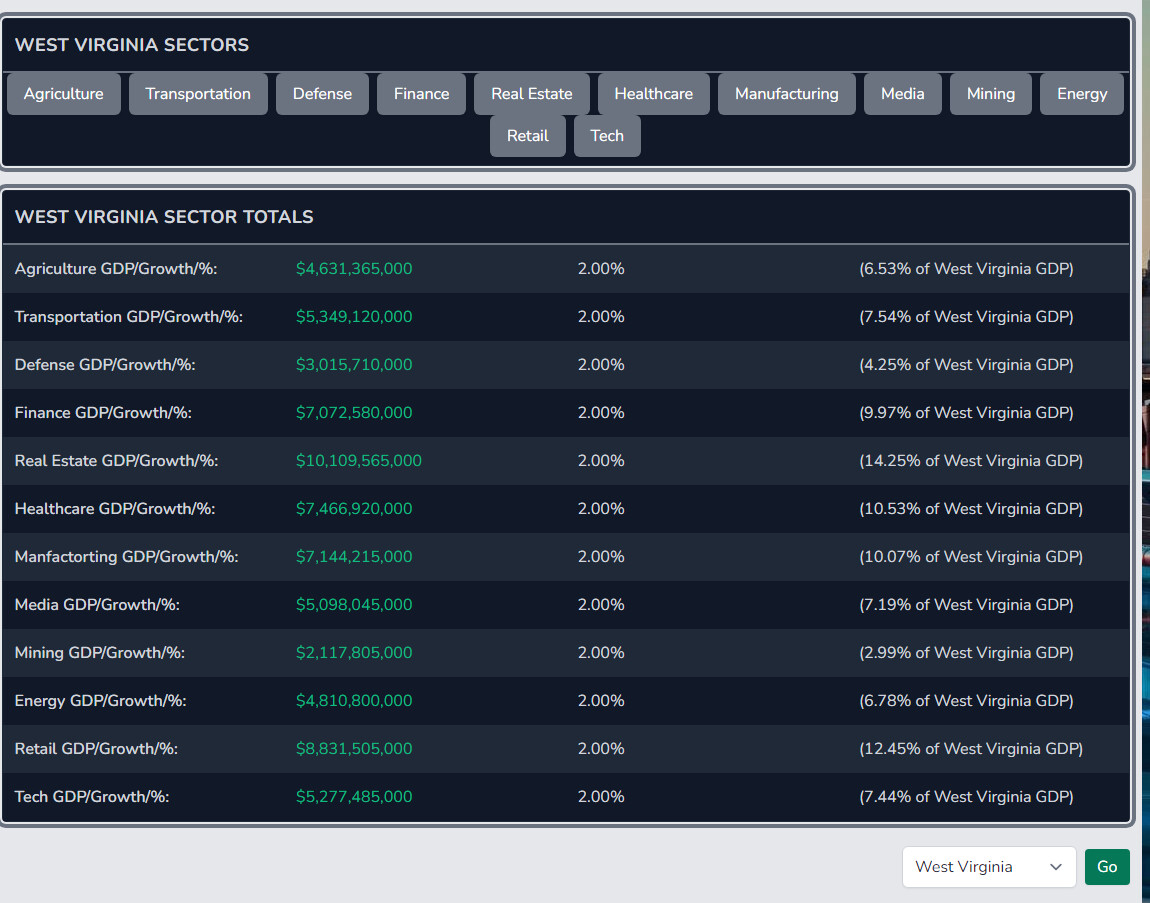Open the Mining sector
This screenshot has height=903, width=1150.
[990, 94]
